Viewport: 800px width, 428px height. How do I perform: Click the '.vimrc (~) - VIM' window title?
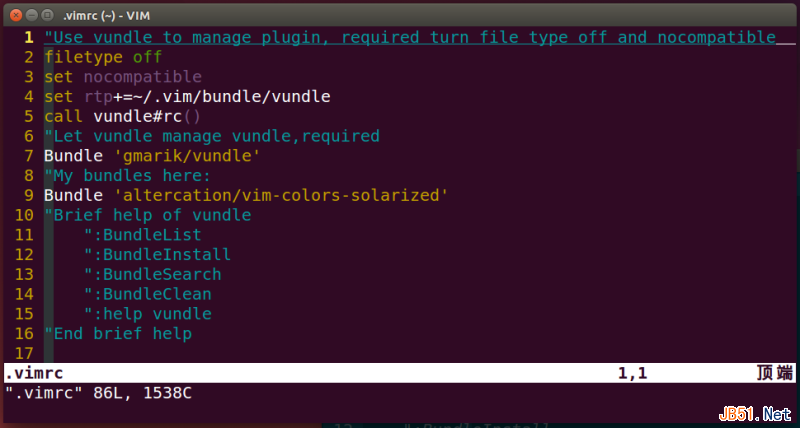click(x=115, y=13)
